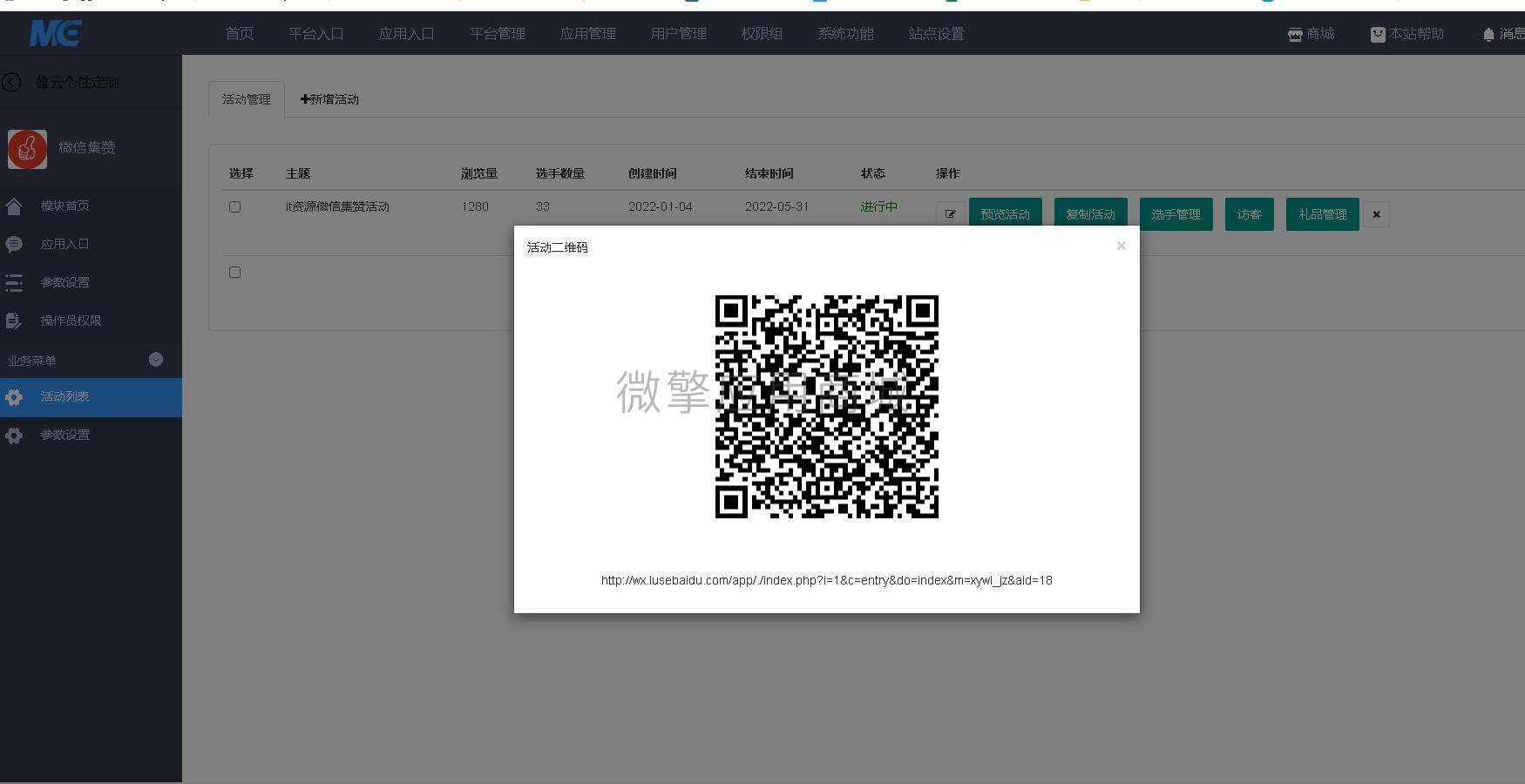Screen dimensions: 1525x784
Task: Click the MC logo at top left
Action: coord(55,33)
